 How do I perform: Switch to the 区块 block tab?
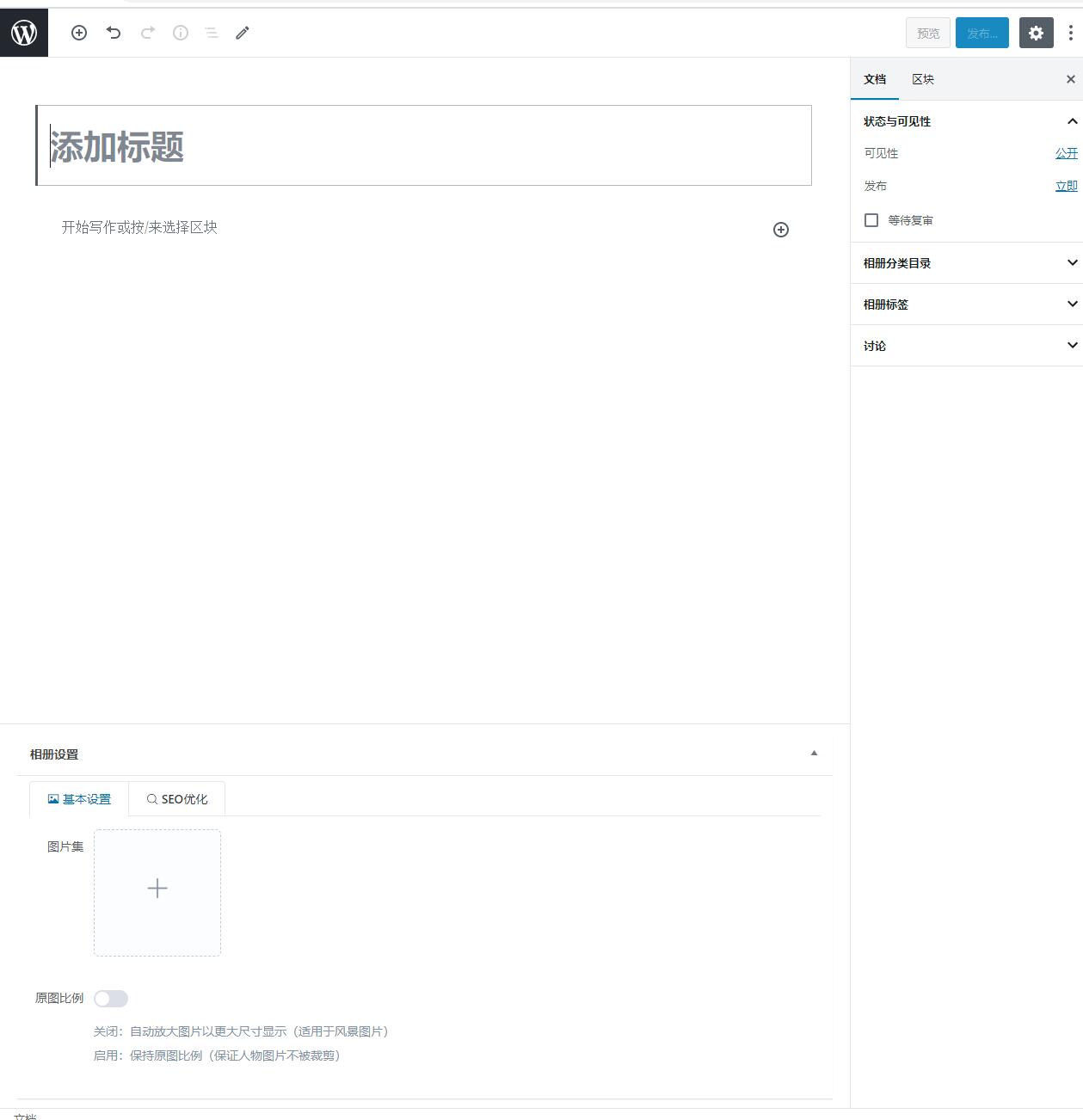point(923,79)
